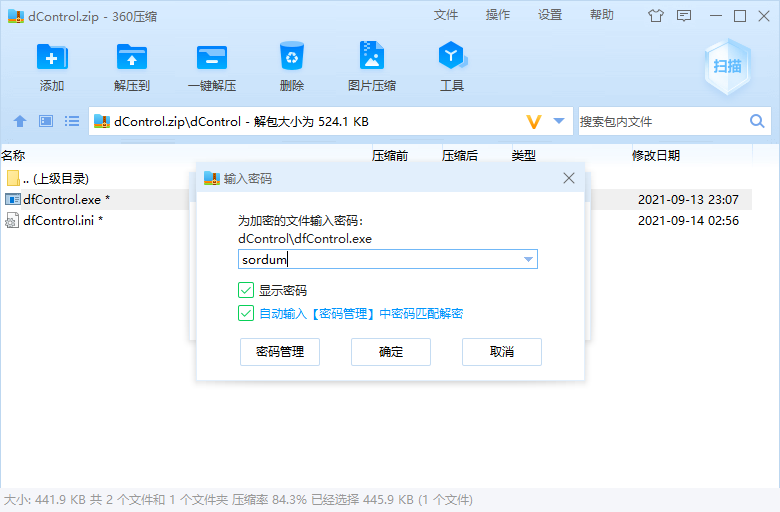Cancel the password dialog with 取消
This screenshot has width=780, height=512.
pos(502,352)
